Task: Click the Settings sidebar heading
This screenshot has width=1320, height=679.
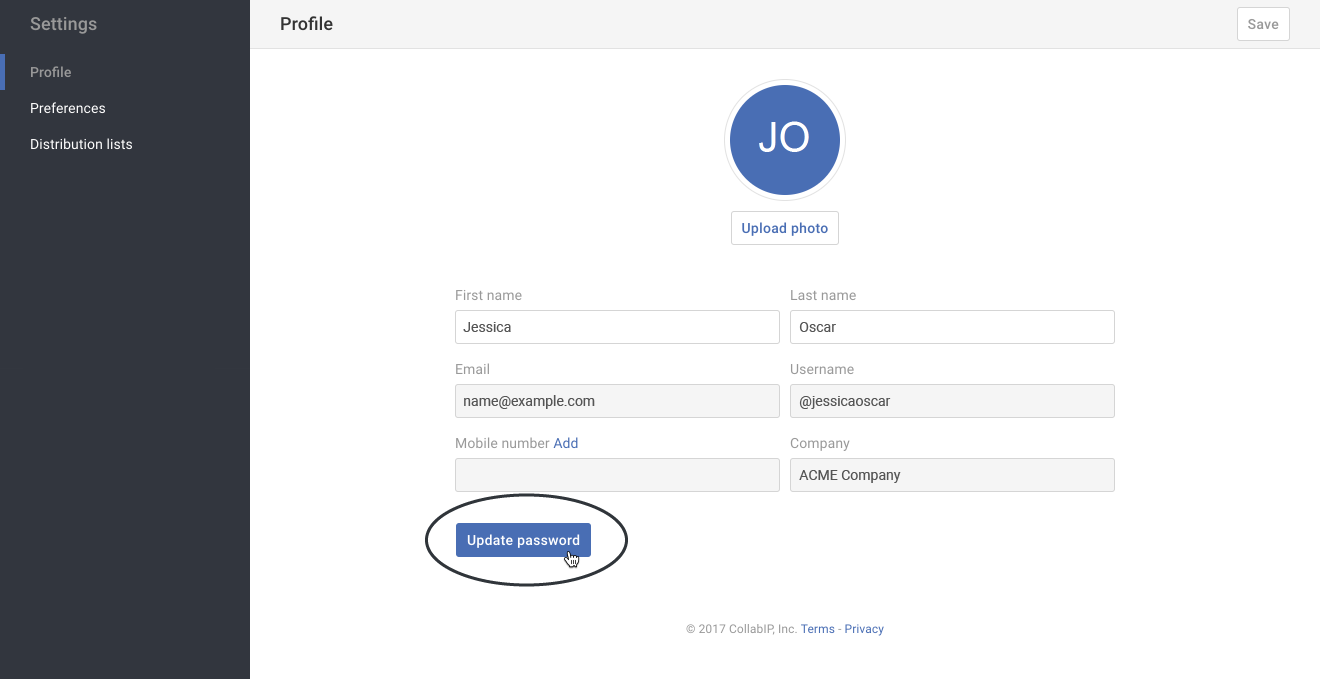Action: [63, 23]
